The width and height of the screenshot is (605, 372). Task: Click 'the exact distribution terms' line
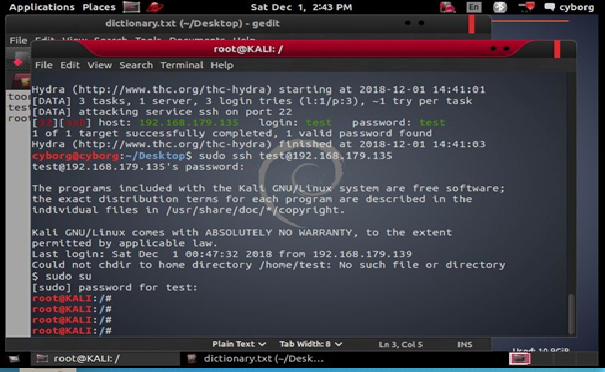252,199
